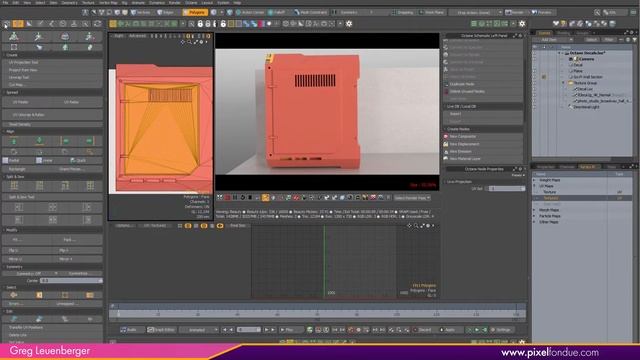Screen dimensions: 640x360
Task: Open the Add Item dropdown
Action: coord(554,40)
